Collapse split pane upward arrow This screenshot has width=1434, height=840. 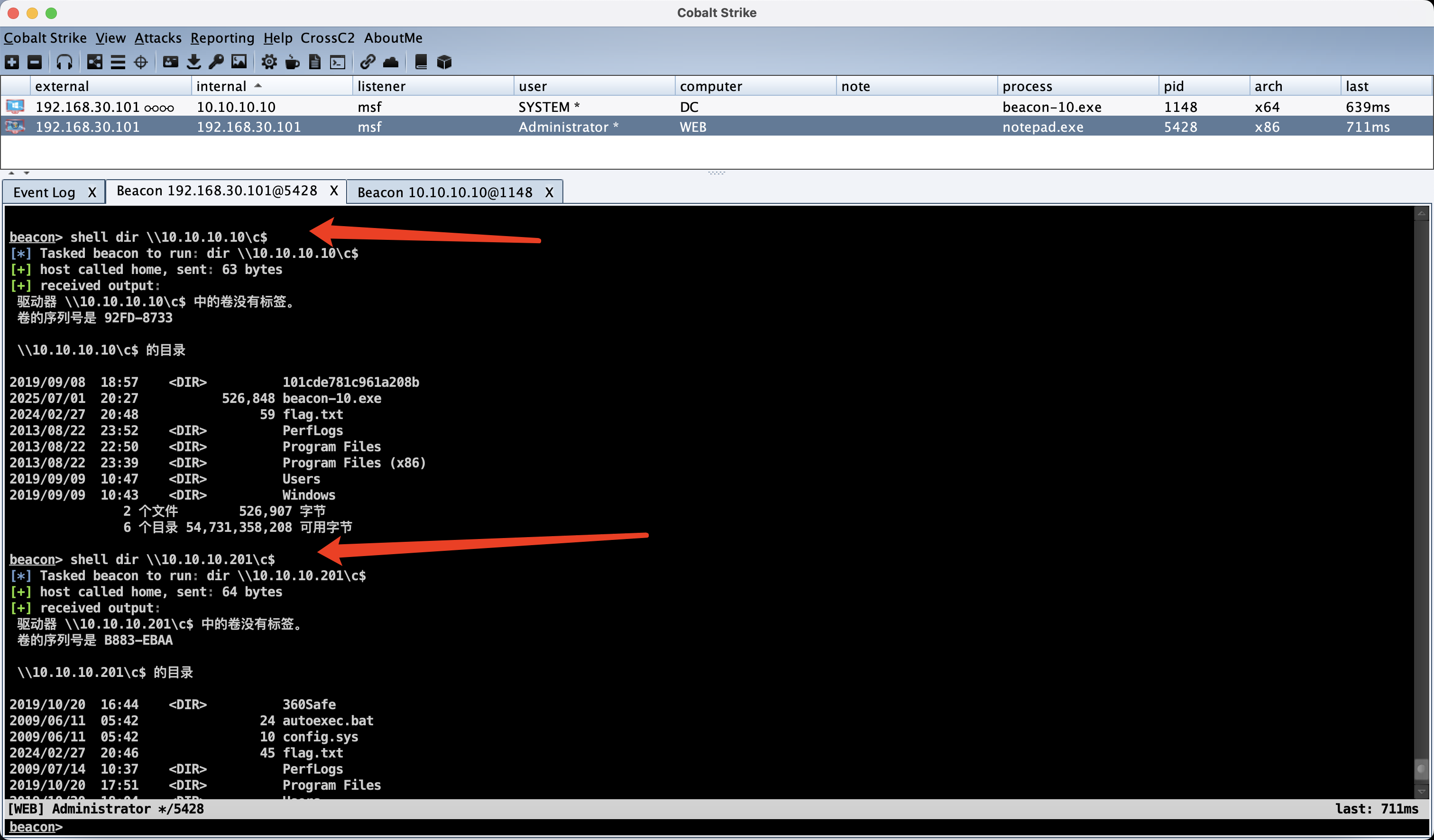pyautogui.click(x=11, y=173)
